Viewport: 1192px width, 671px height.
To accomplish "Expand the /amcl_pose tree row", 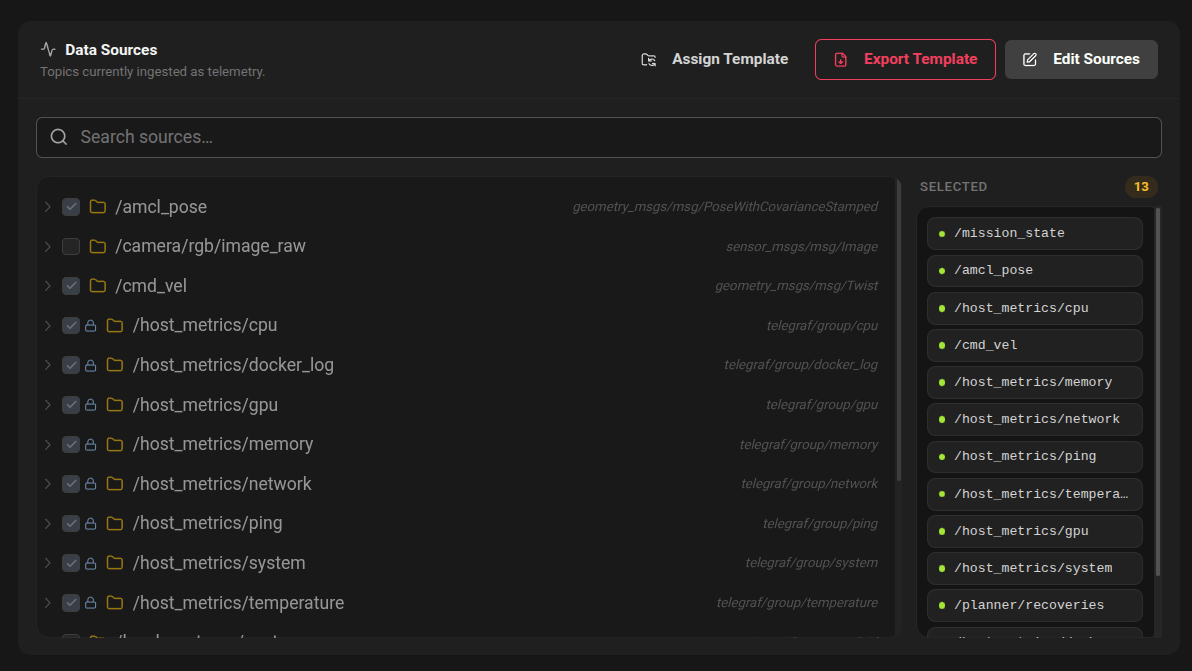I will pyautogui.click(x=48, y=207).
